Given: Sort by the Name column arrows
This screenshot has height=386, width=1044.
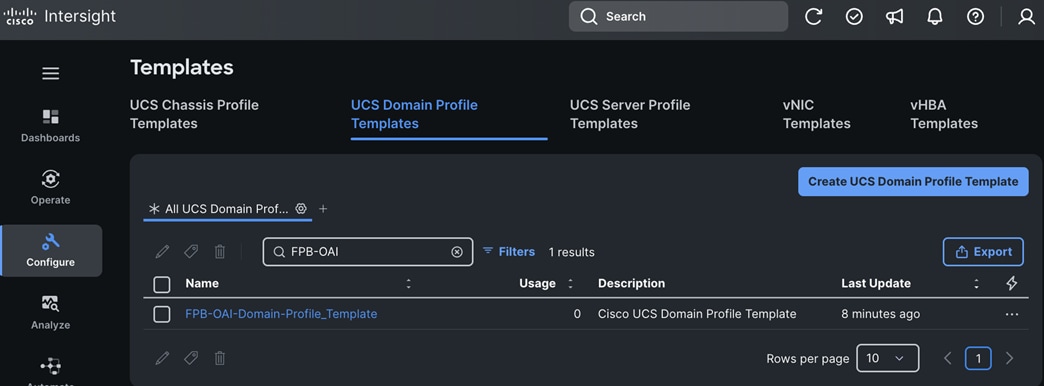Looking at the screenshot, I should (x=408, y=284).
